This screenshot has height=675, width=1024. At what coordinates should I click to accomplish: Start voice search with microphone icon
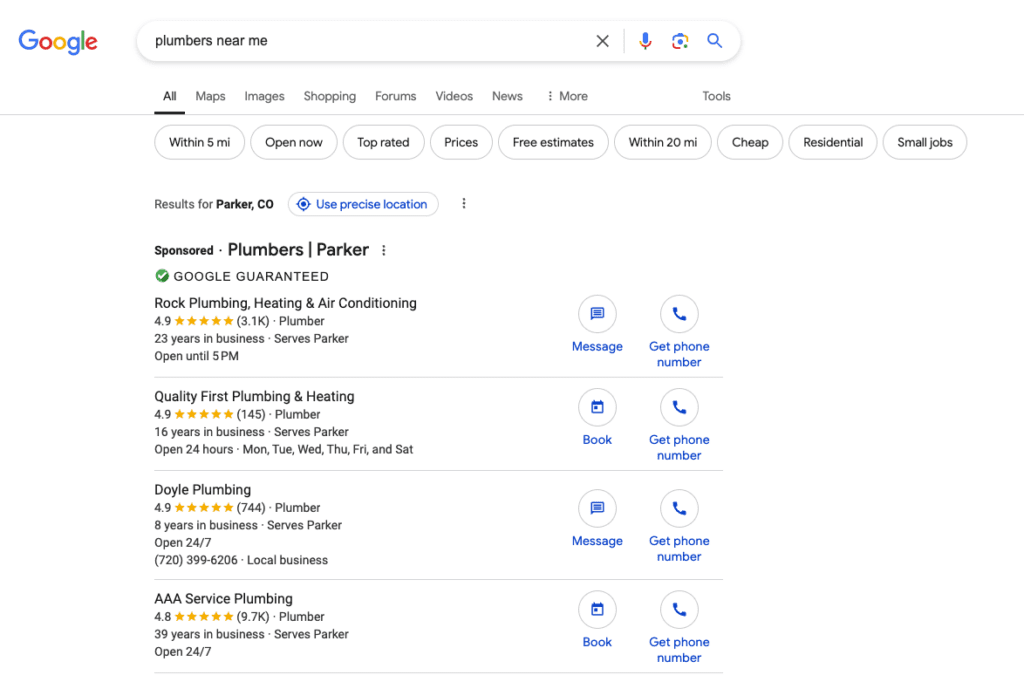pyautogui.click(x=645, y=41)
